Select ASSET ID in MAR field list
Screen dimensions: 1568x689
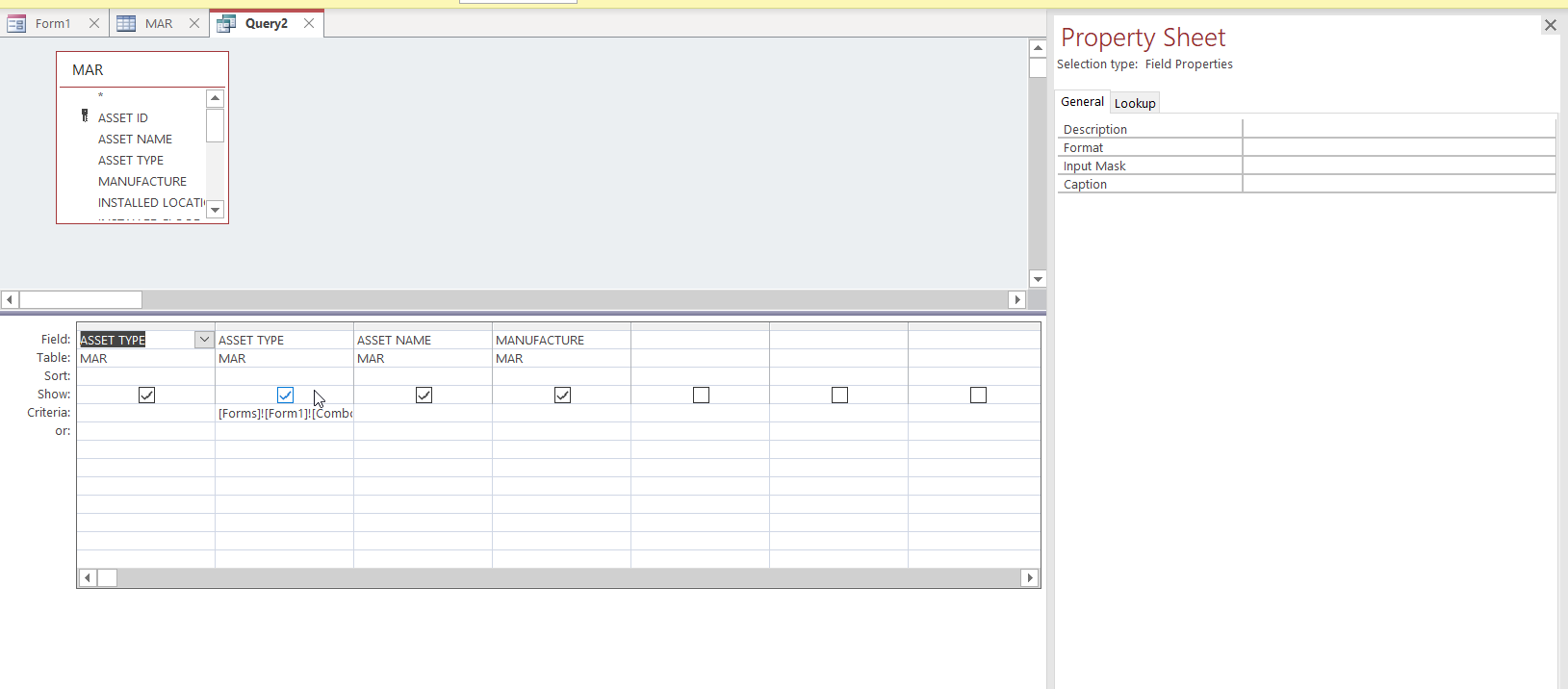[123, 118]
